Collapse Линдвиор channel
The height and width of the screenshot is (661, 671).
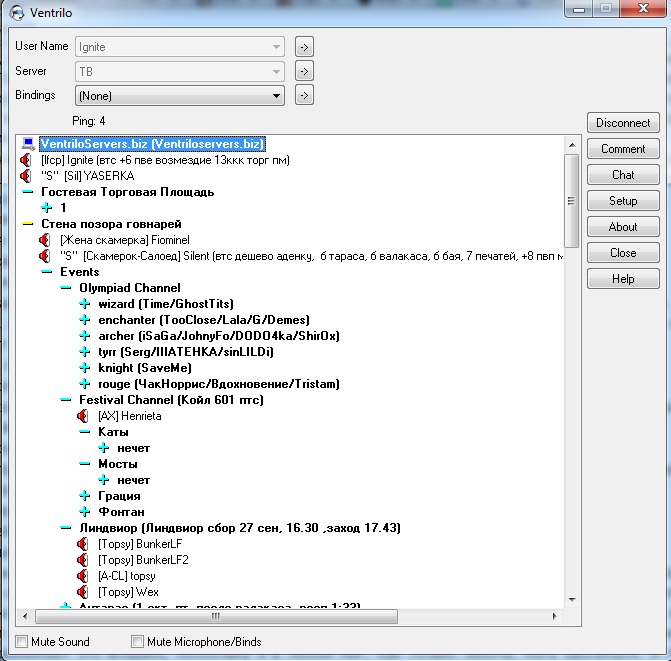pyautogui.click(x=65, y=528)
